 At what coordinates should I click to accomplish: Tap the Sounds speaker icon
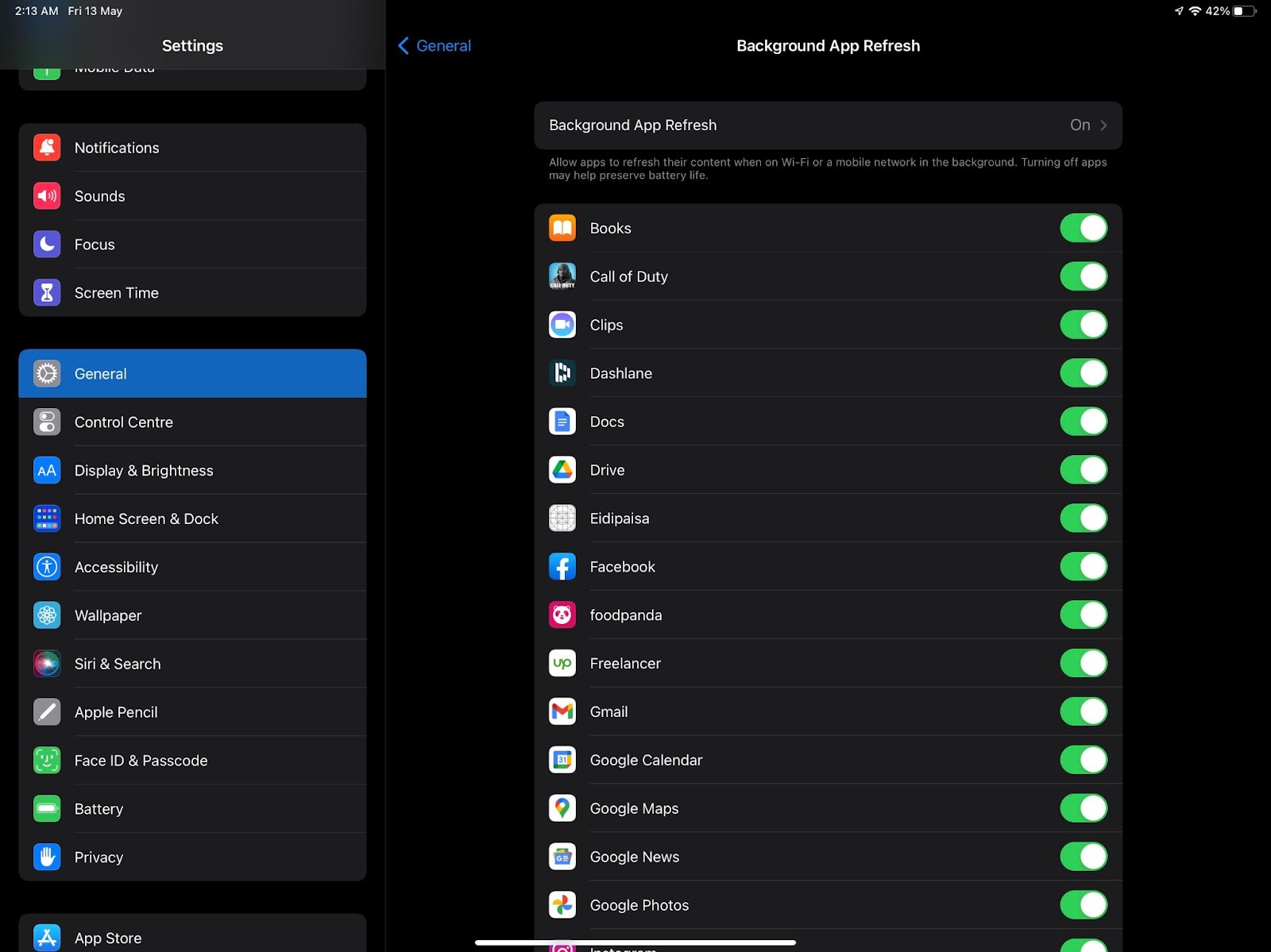47,196
